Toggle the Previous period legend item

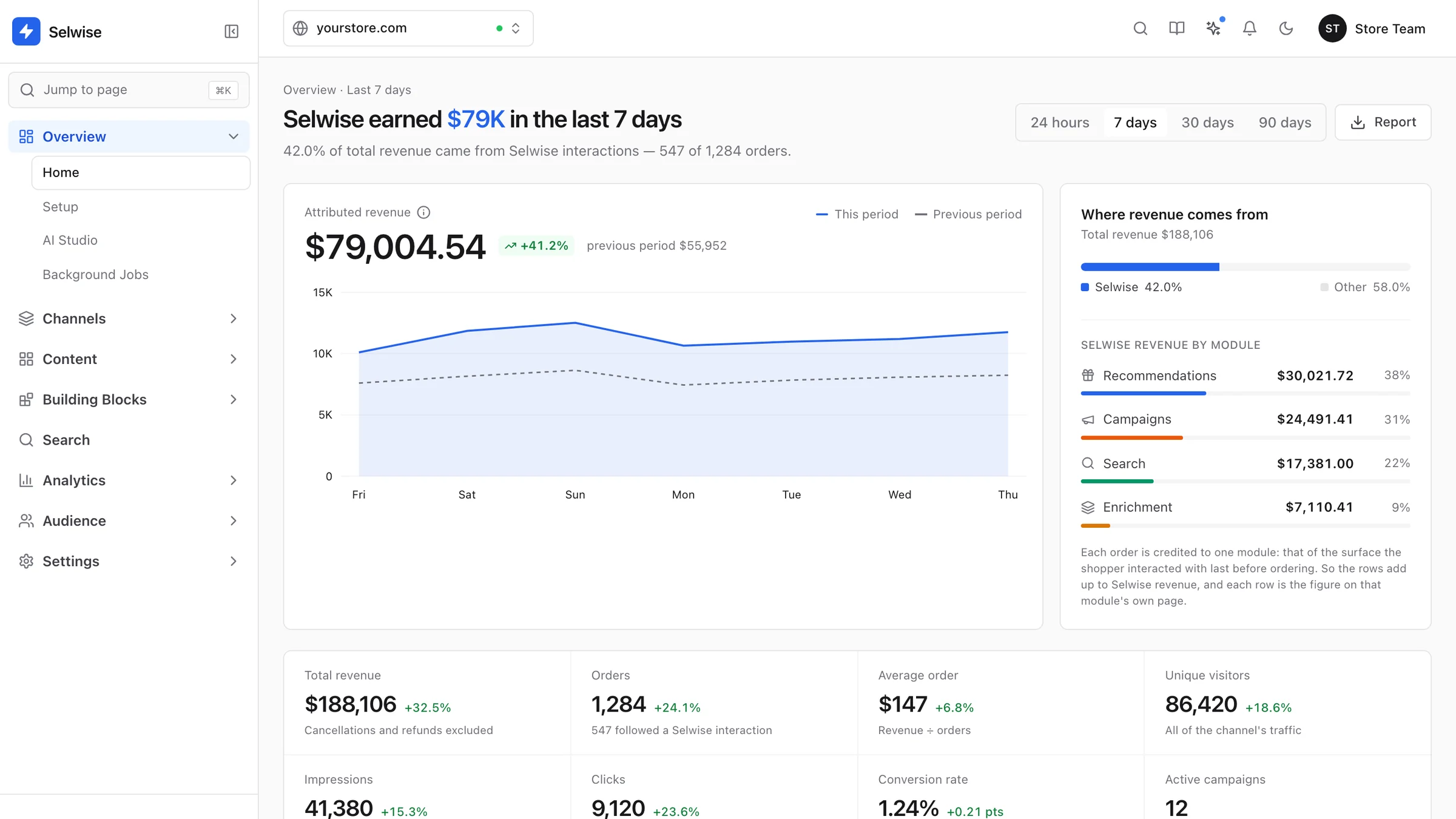pyautogui.click(x=968, y=214)
